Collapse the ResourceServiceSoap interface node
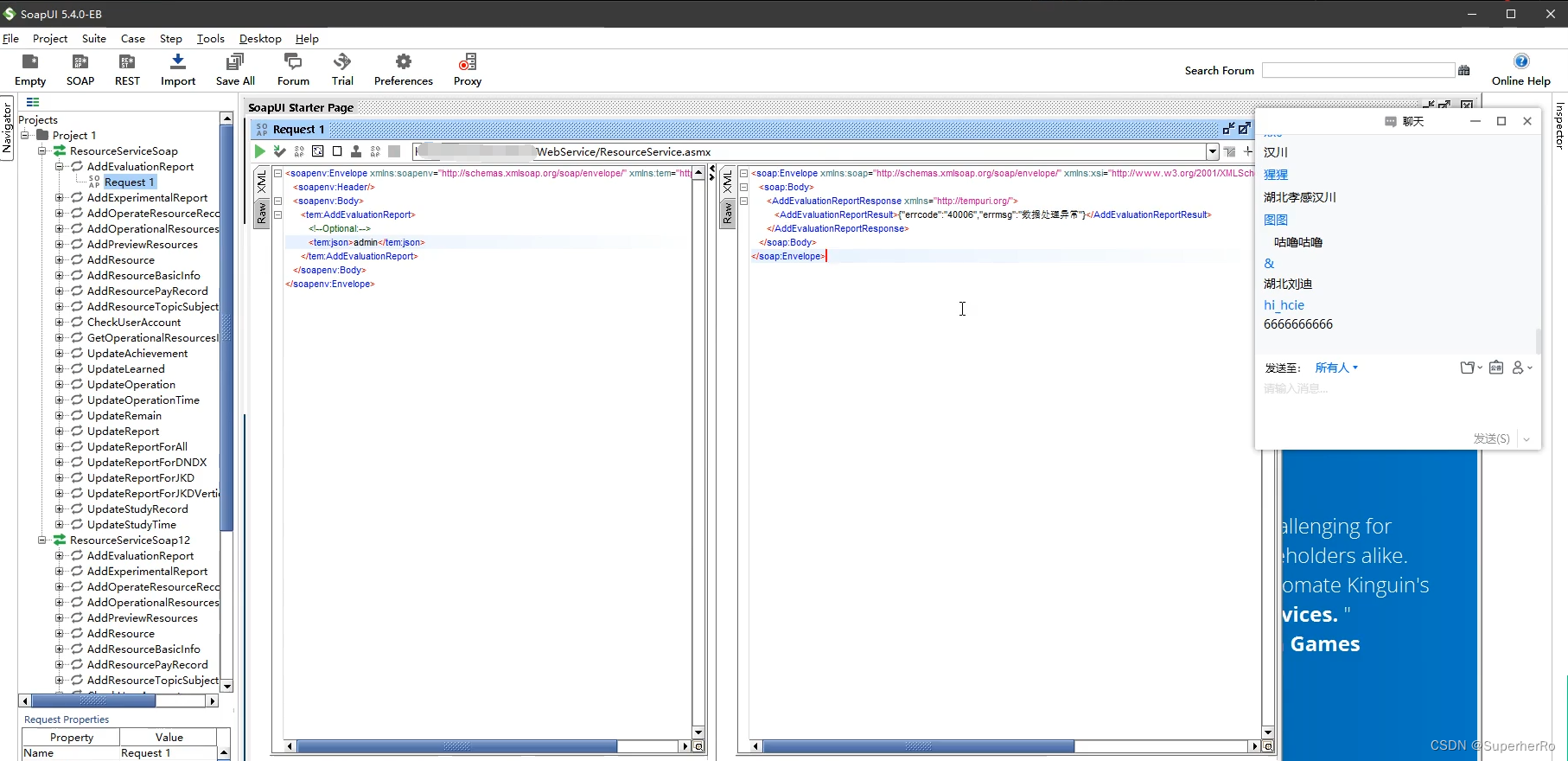This screenshot has height=761, width=1568. pyautogui.click(x=42, y=150)
